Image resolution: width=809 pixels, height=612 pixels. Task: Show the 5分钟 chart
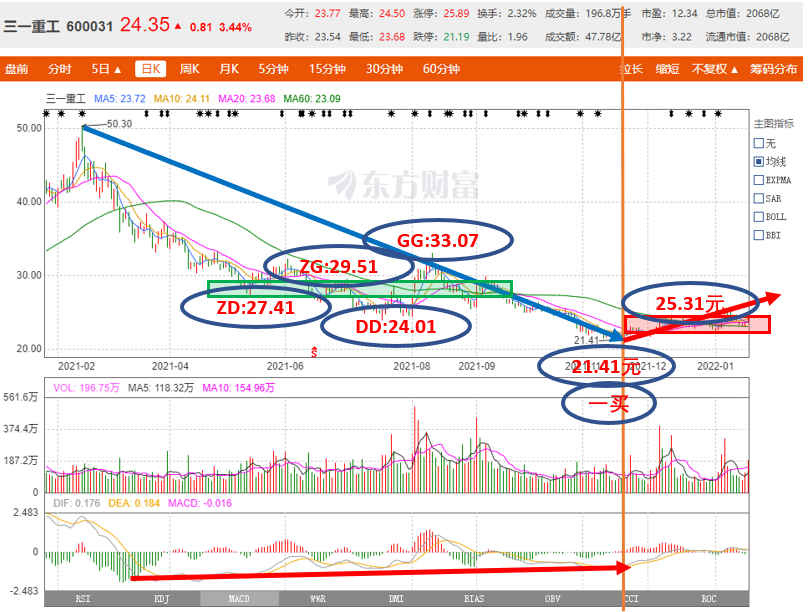click(273, 69)
